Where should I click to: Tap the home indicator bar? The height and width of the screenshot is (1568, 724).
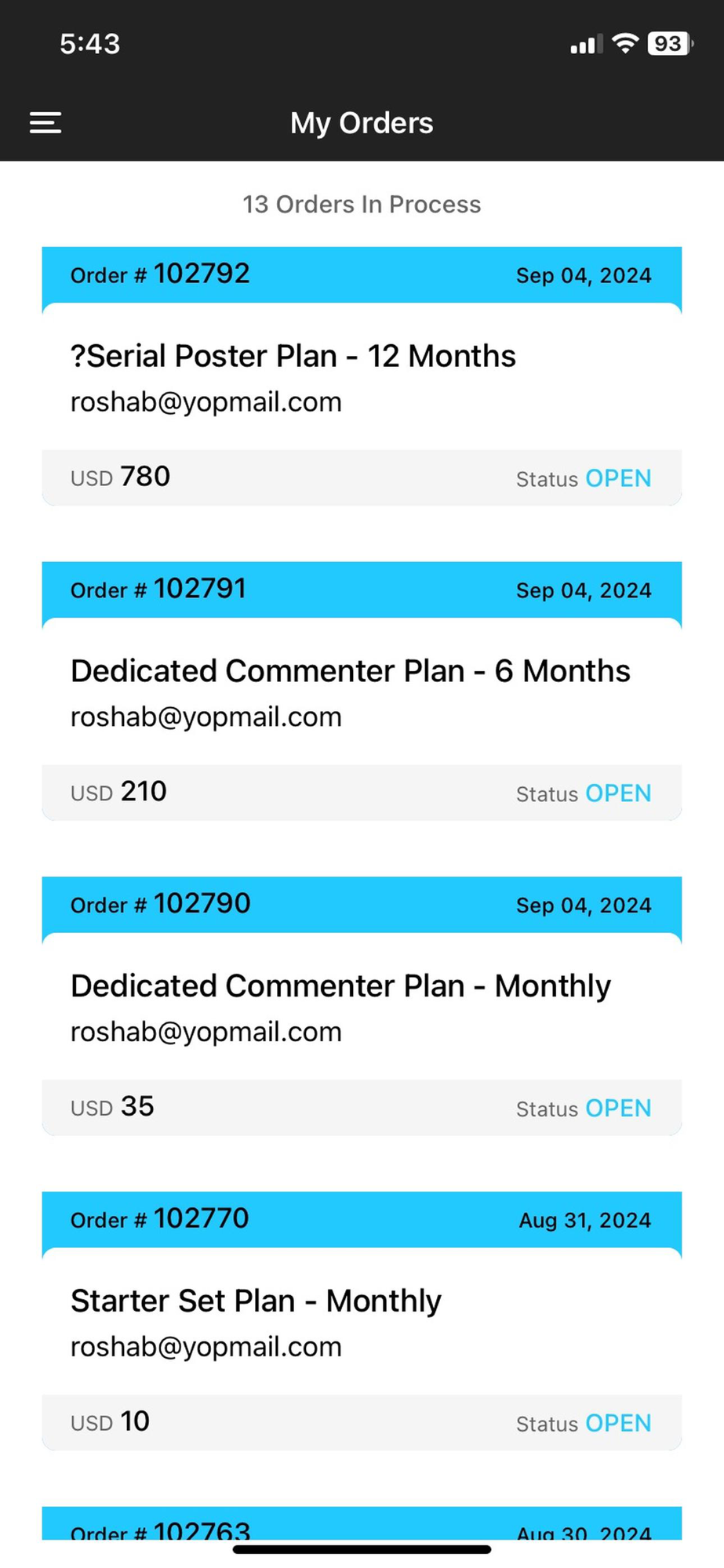[362, 1549]
